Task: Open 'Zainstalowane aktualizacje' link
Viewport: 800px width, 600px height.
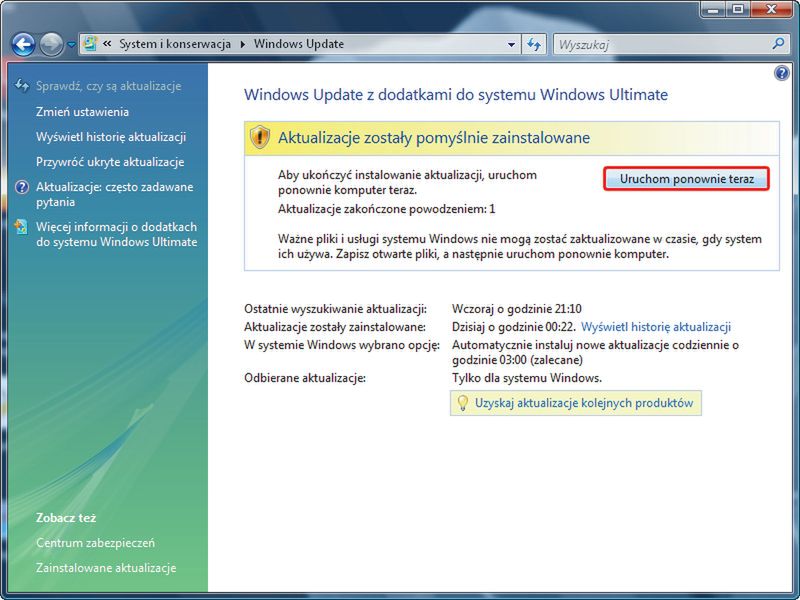Action: [106, 568]
